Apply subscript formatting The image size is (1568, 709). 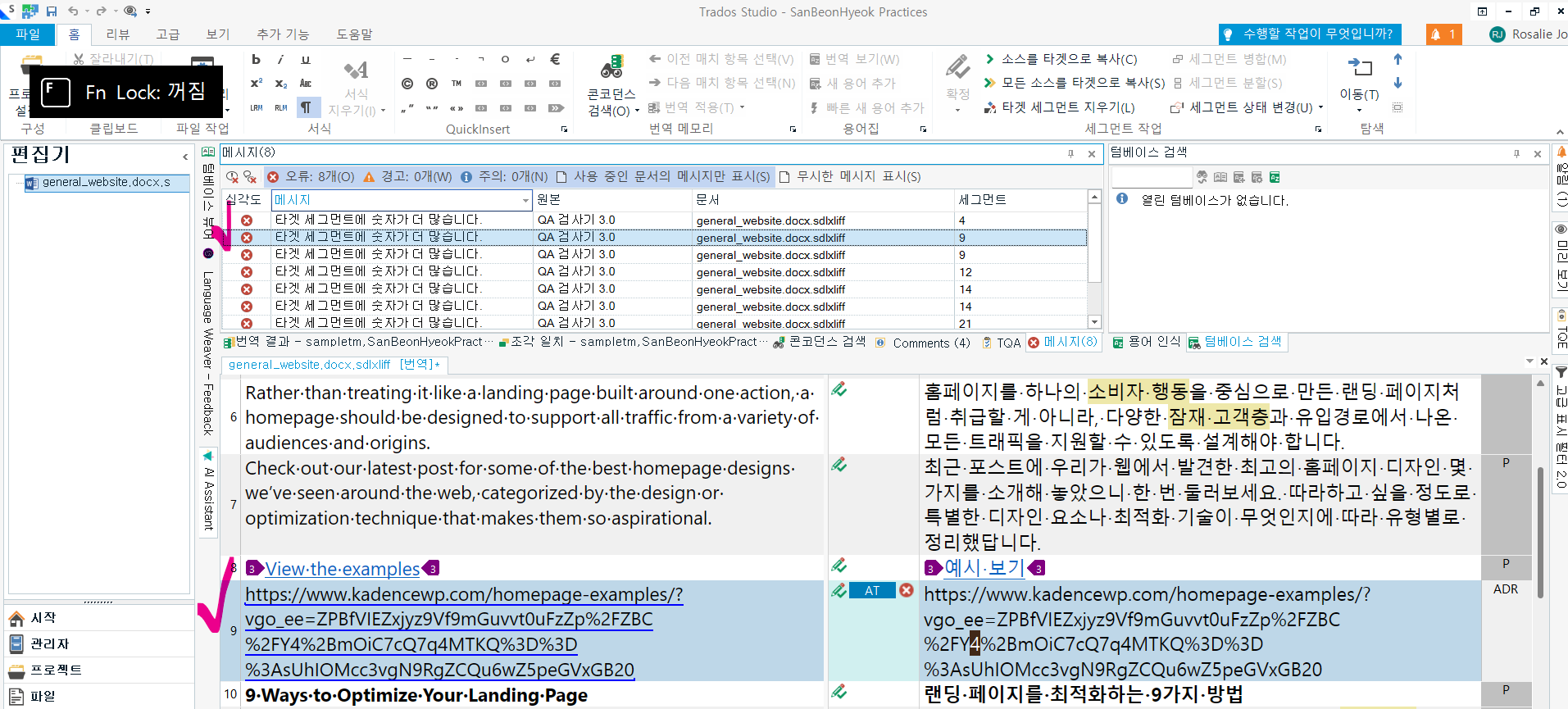pos(280,84)
